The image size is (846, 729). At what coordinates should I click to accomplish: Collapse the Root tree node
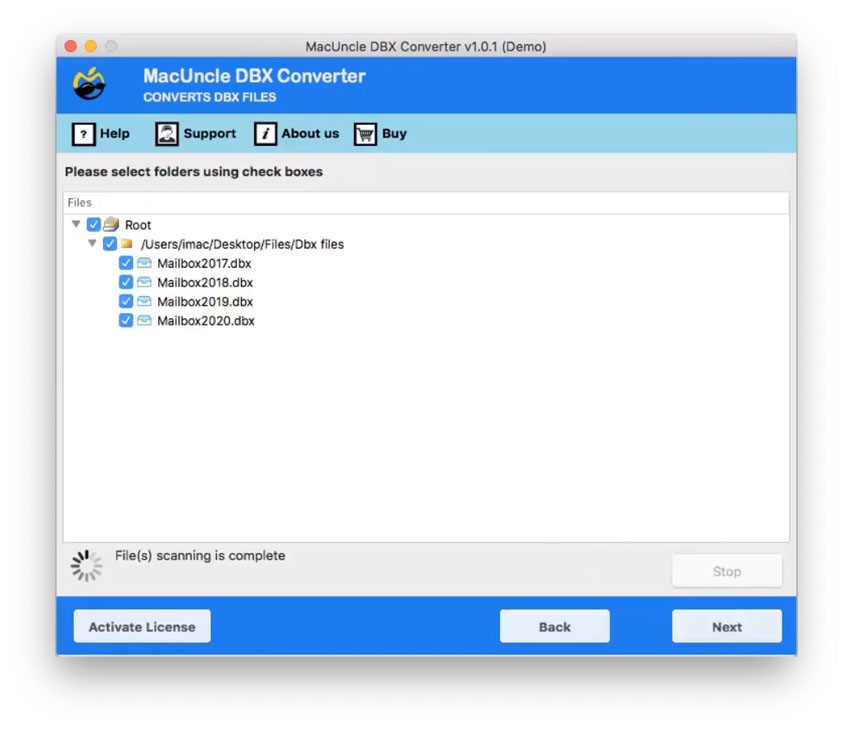76,224
